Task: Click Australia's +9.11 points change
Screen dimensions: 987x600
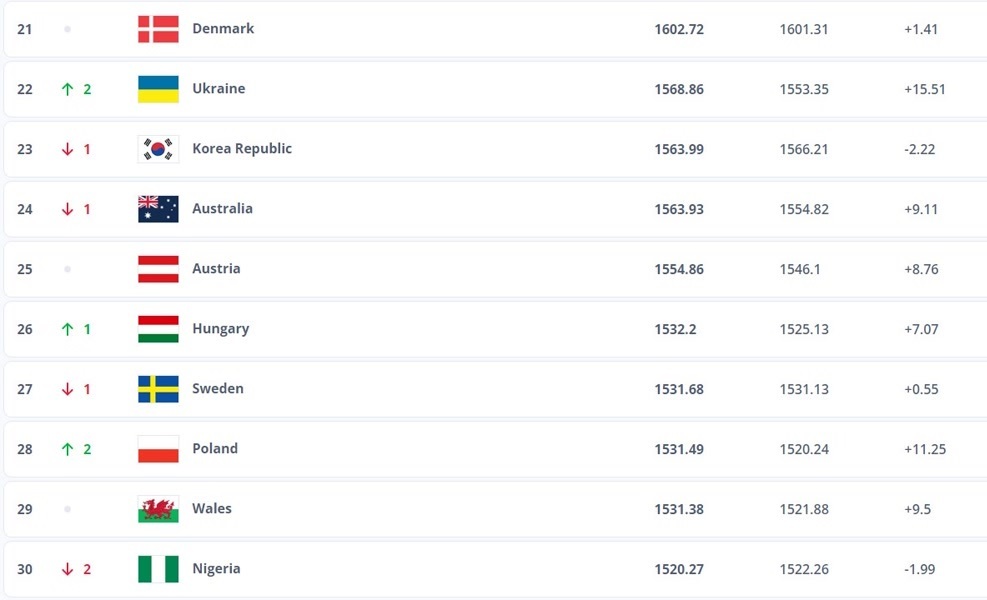Action: (920, 209)
